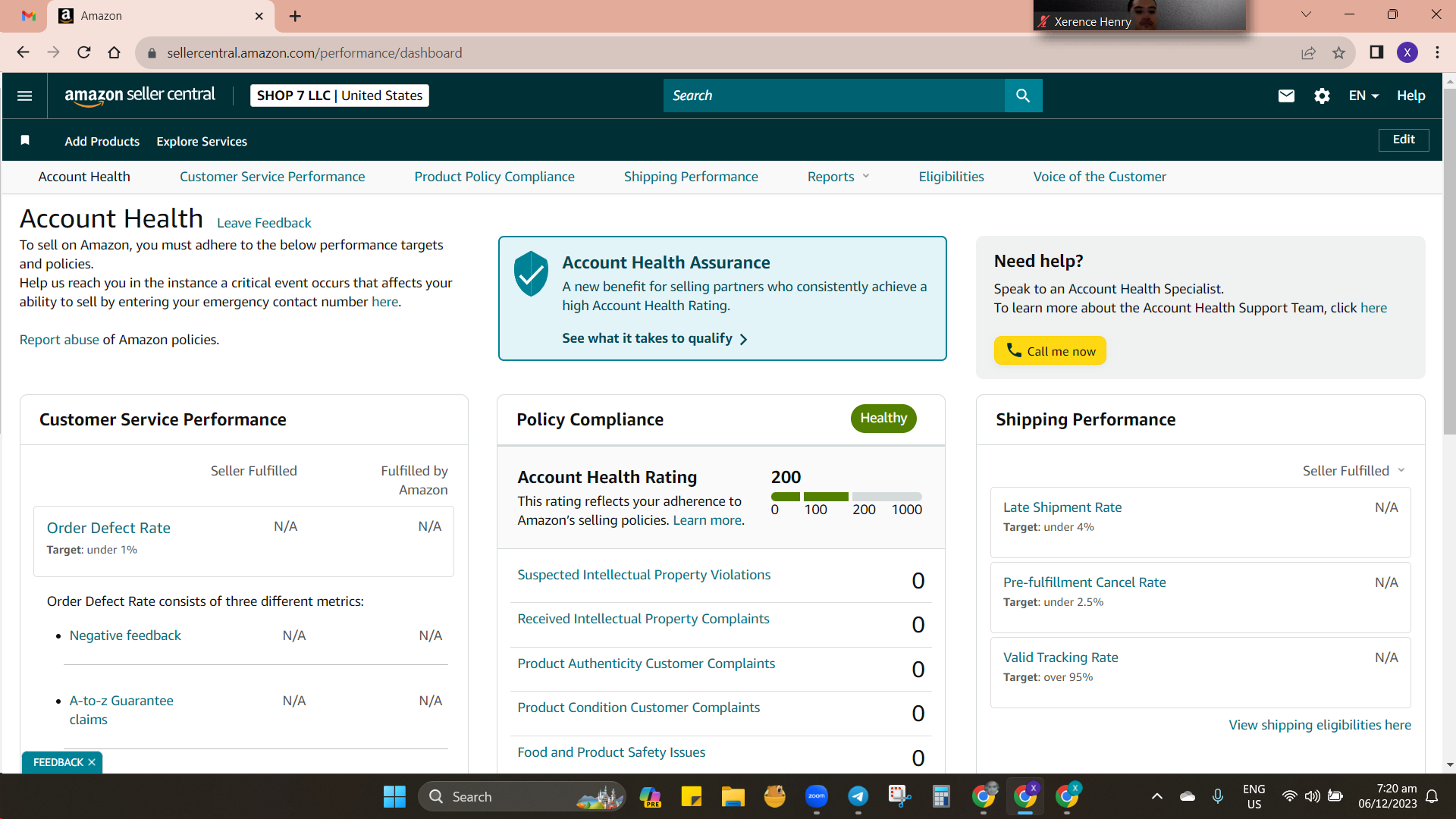The width and height of the screenshot is (1456, 819).
Task: Click View shipping eligibilities here
Action: 1319,725
